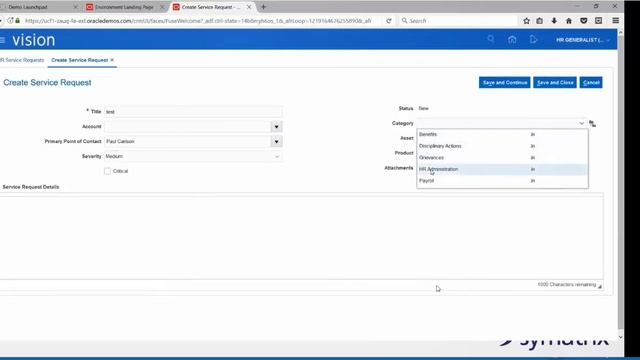This screenshot has width=640, height=360.
Task: Click the Title input field
Action: pyautogui.click(x=193, y=112)
